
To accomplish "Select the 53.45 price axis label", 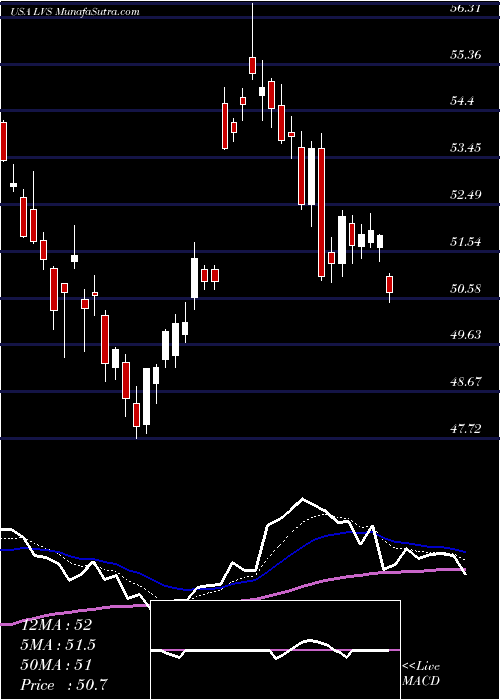I will tap(466, 148).
